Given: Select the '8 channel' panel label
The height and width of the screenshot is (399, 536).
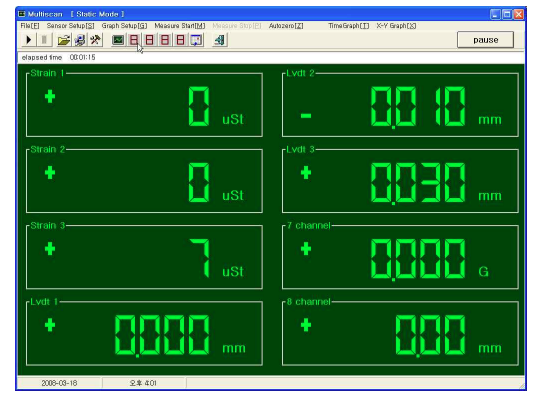Looking at the screenshot, I should [x=309, y=302].
